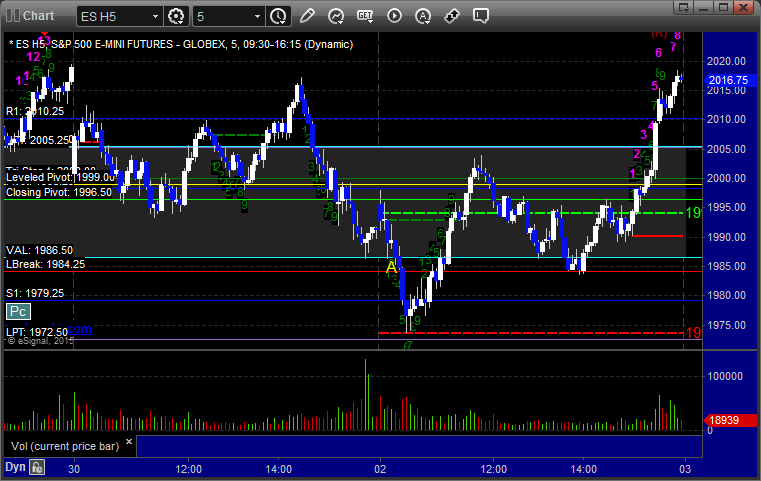Open the alerts 'A' circle icon
Viewport: 761px width, 481px height.
pyautogui.click(x=423, y=16)
